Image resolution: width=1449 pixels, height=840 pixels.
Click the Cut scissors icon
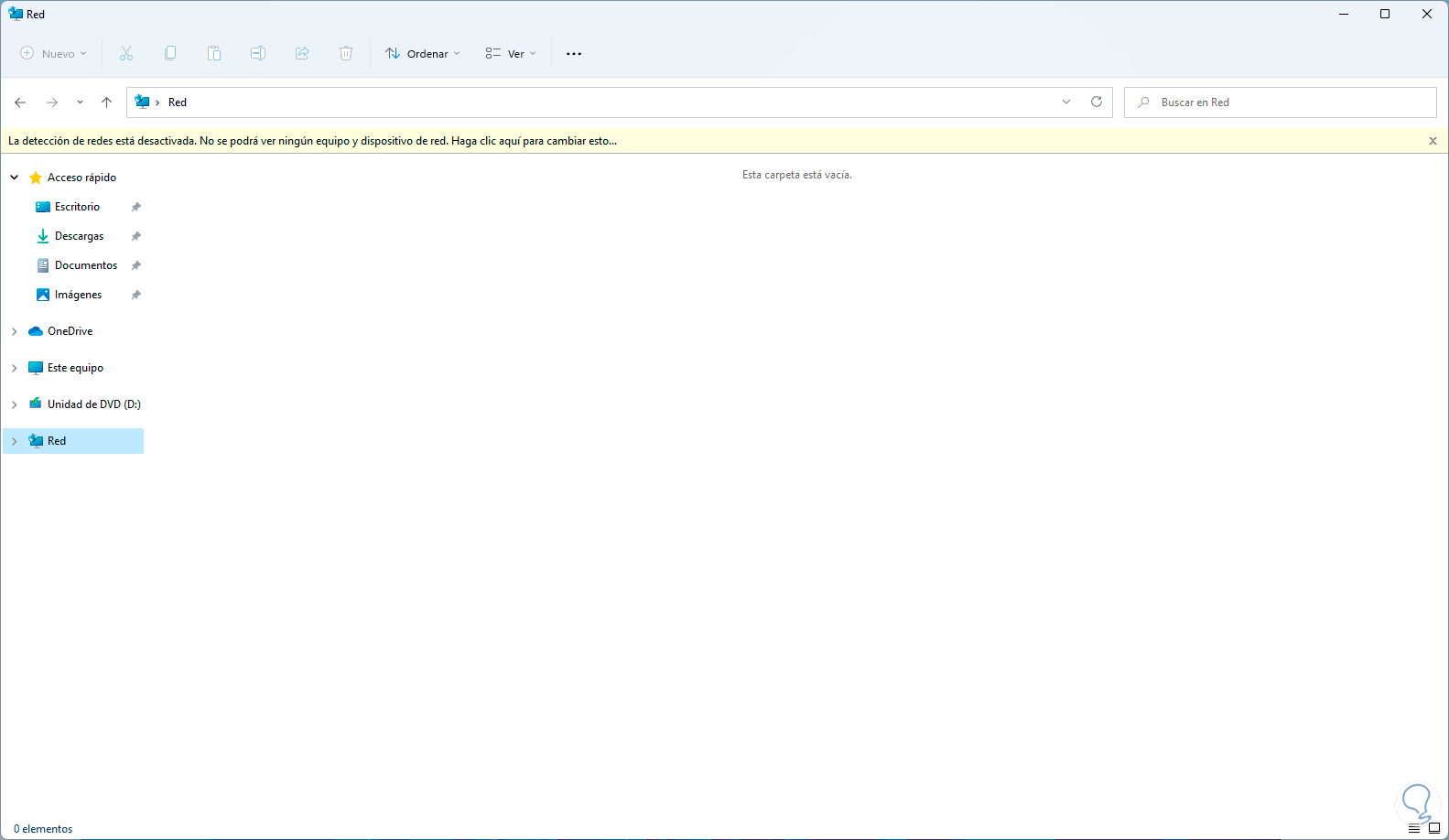[x=126, y=53]
